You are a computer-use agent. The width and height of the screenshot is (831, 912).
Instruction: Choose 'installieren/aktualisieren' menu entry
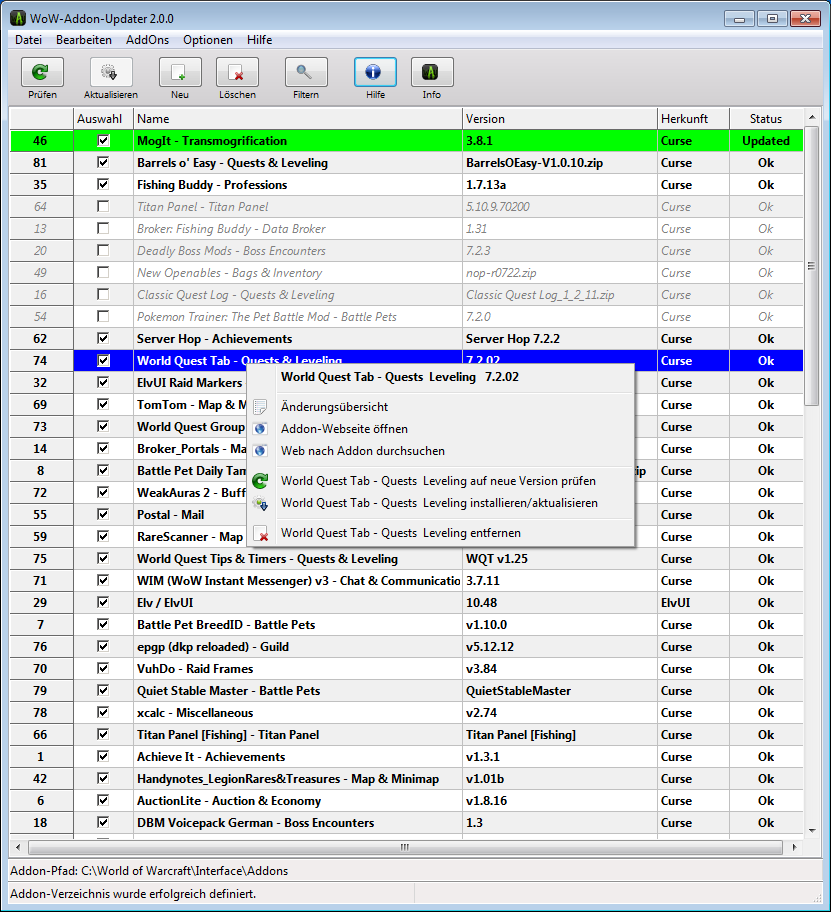440,503
